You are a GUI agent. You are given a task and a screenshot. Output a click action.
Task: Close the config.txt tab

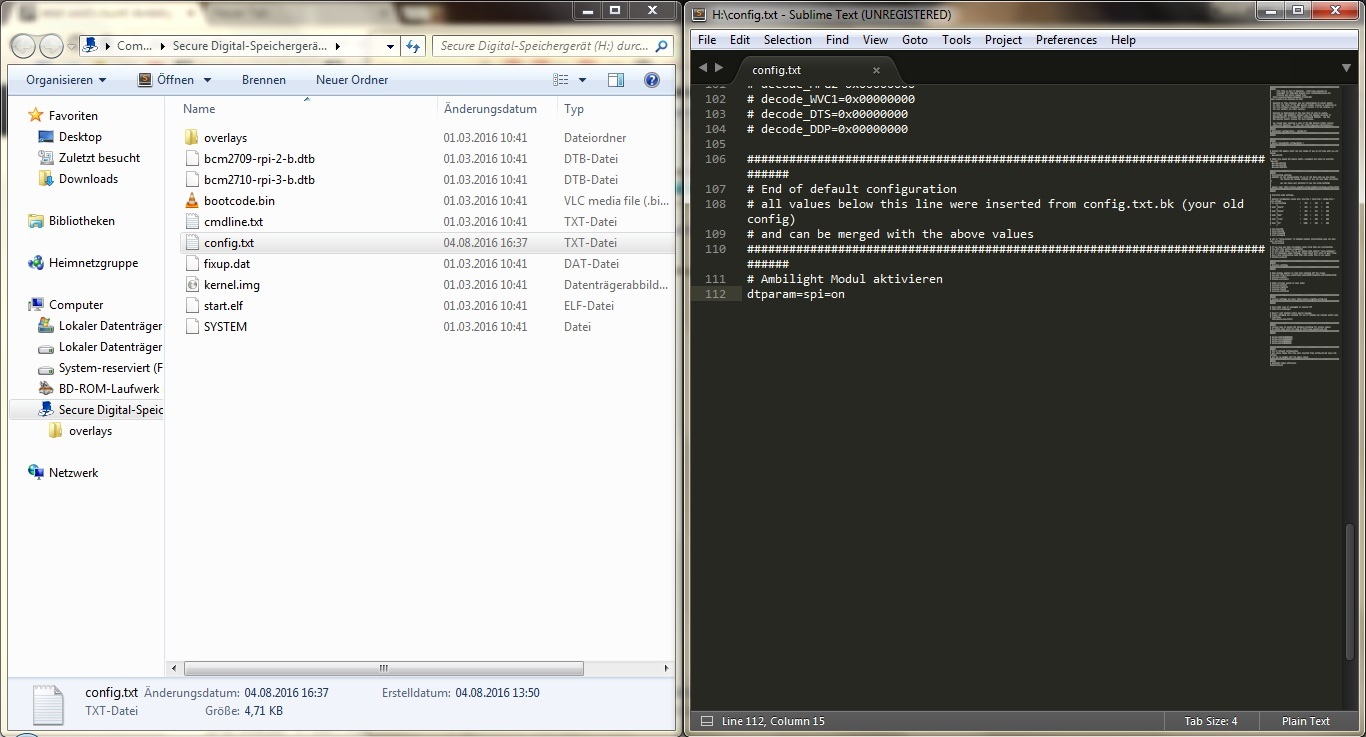coord(877,70)
